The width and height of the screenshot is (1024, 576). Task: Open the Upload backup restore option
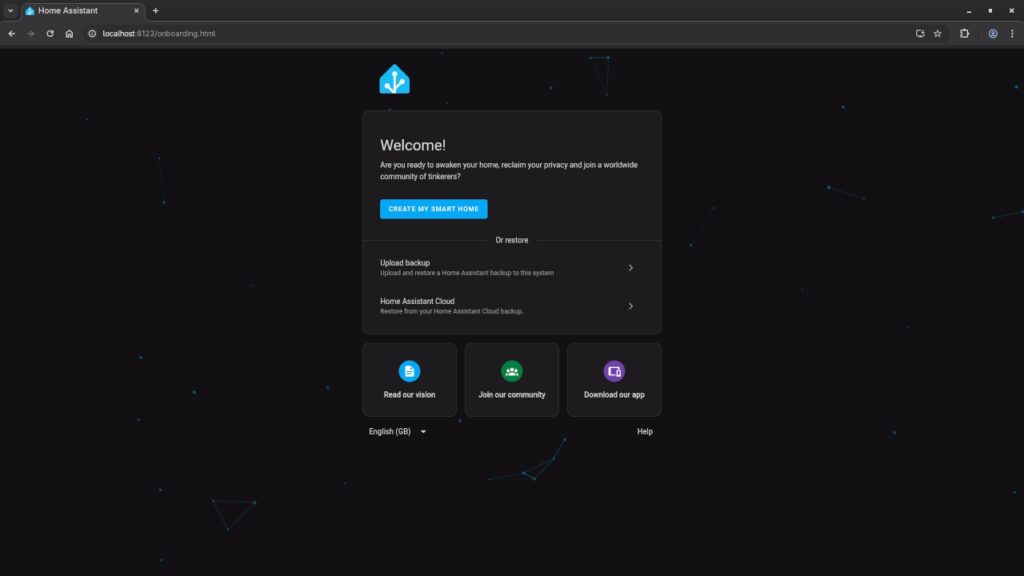coord(512,268)
